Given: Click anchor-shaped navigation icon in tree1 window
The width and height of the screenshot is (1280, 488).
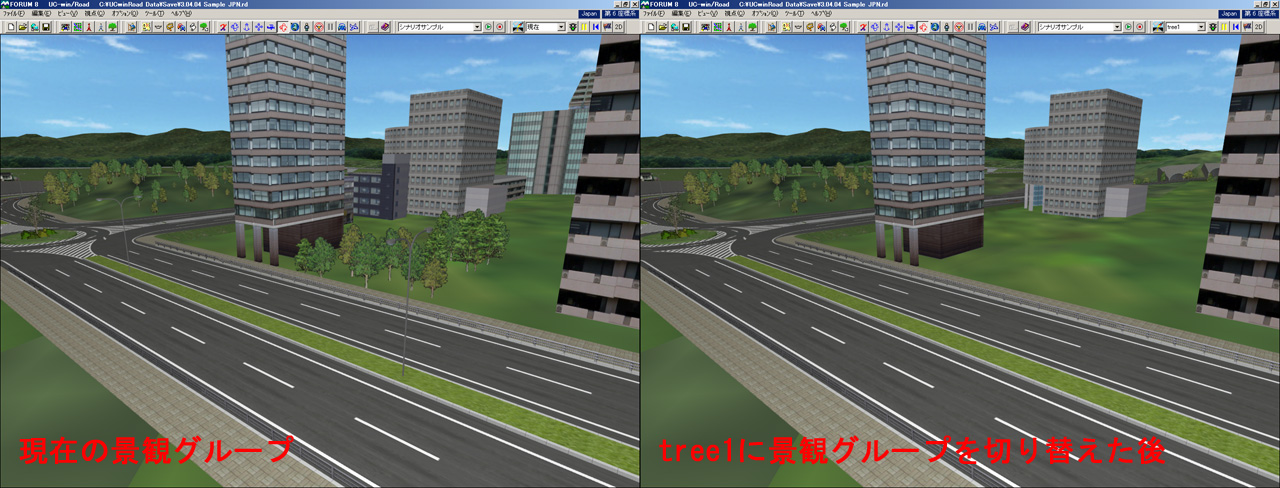Looking at the screenshot, I should 886,27.
